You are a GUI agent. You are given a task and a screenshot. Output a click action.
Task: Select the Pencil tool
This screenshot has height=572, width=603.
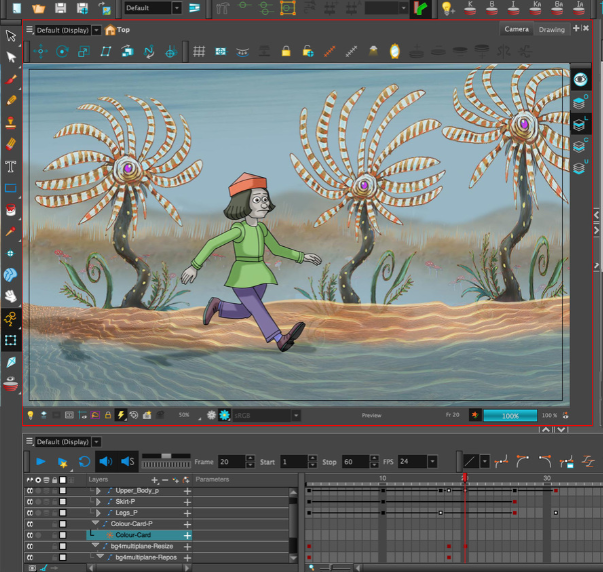point(12,100)
